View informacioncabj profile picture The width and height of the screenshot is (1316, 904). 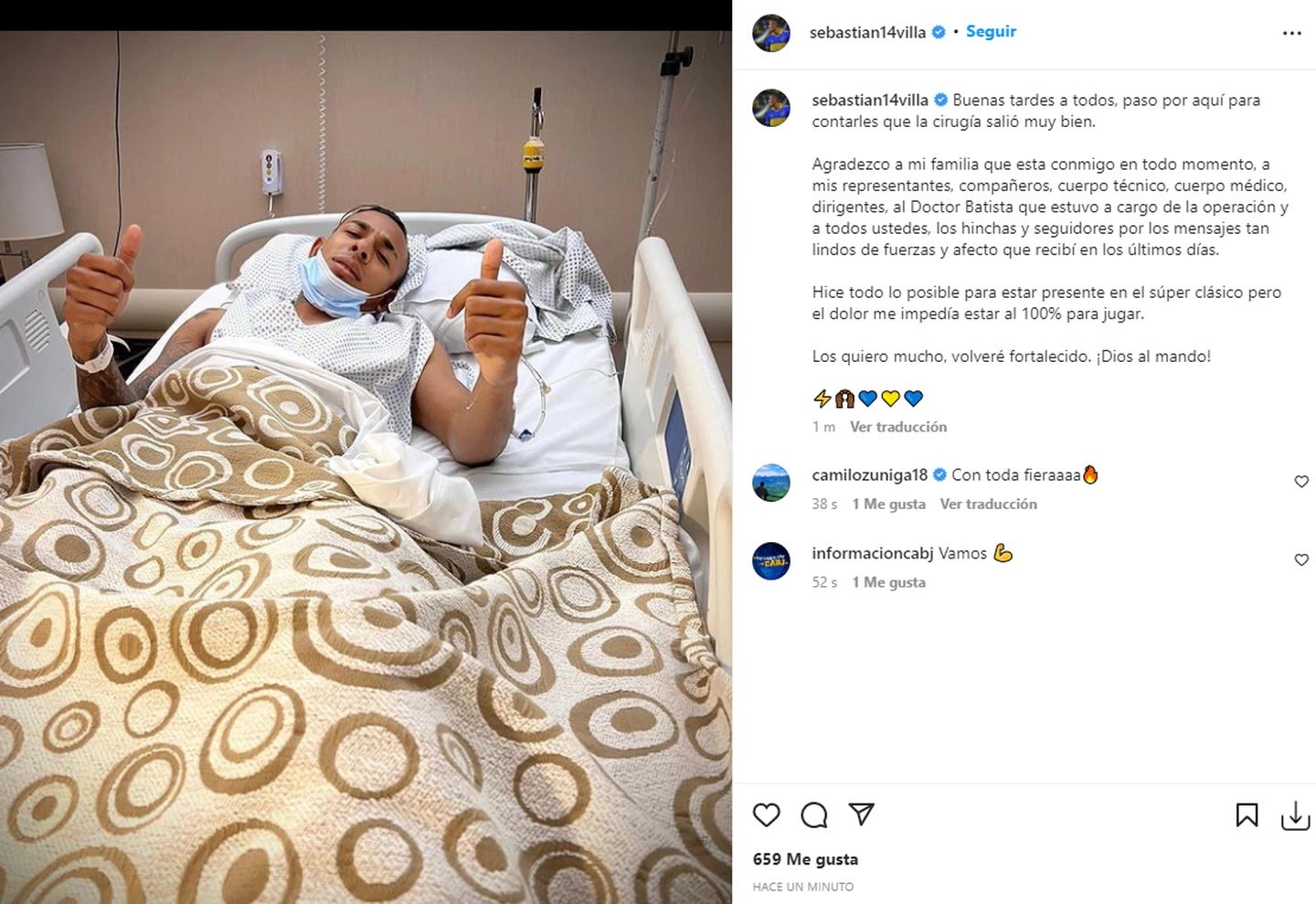coord(771,561)
